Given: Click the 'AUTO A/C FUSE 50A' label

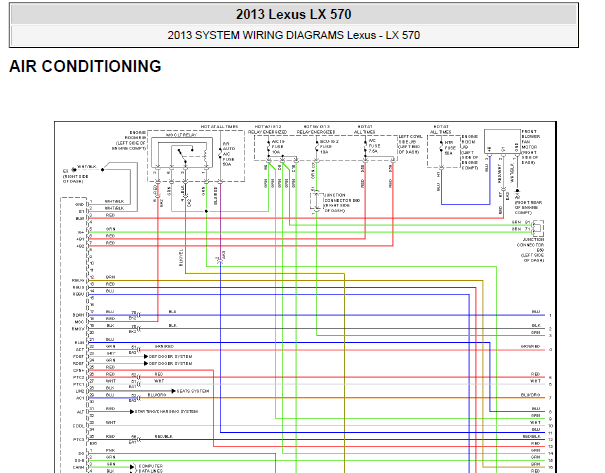Looking at the screenshot, I should (229, 154).
